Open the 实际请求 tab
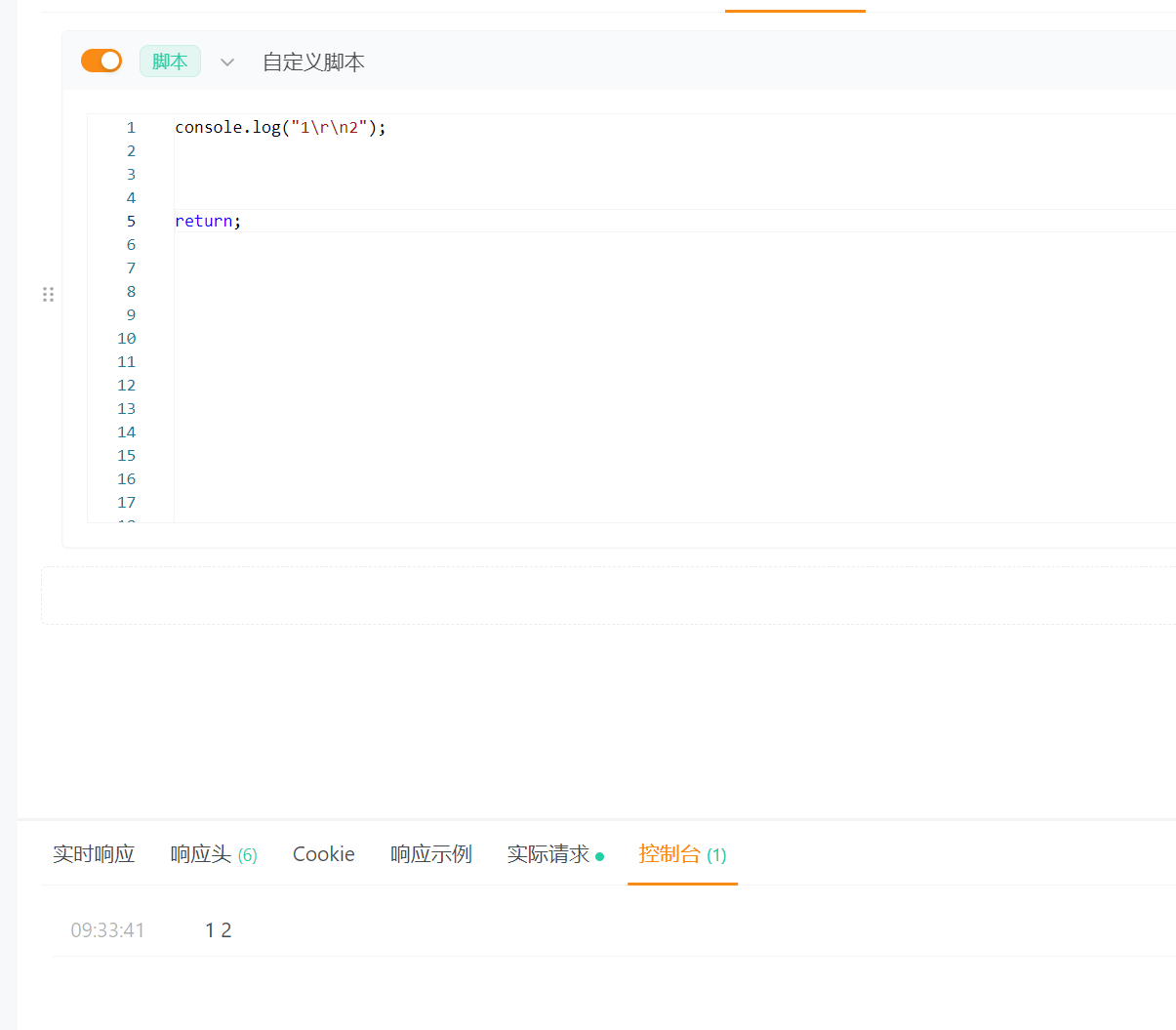This screenshot has height=1030, width=1176. pos(555,854)
